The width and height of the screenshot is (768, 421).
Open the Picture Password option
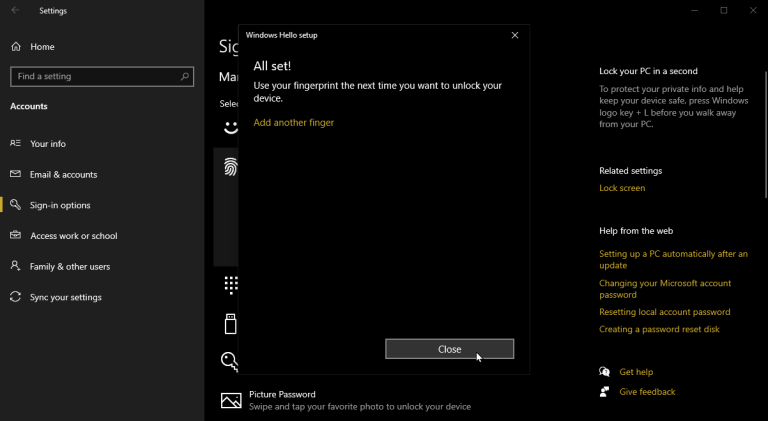[360, 400]
